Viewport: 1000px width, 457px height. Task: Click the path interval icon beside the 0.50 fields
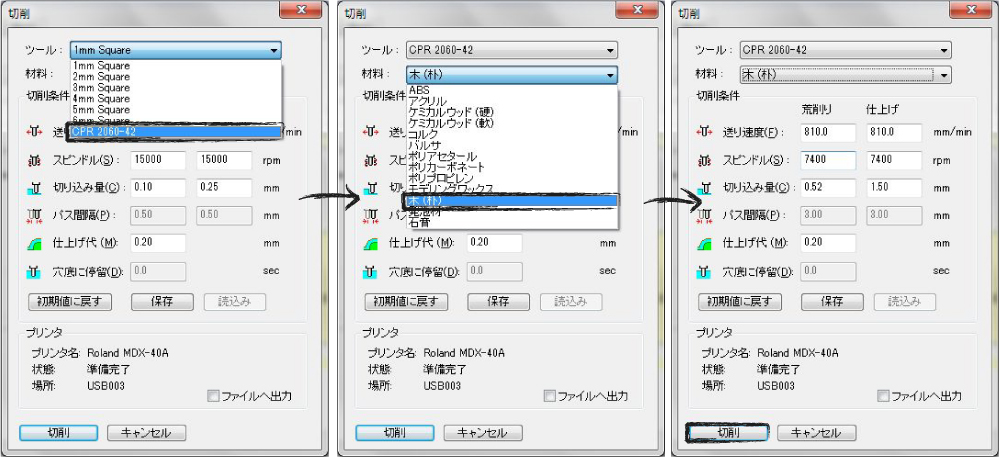pos(35,215)
